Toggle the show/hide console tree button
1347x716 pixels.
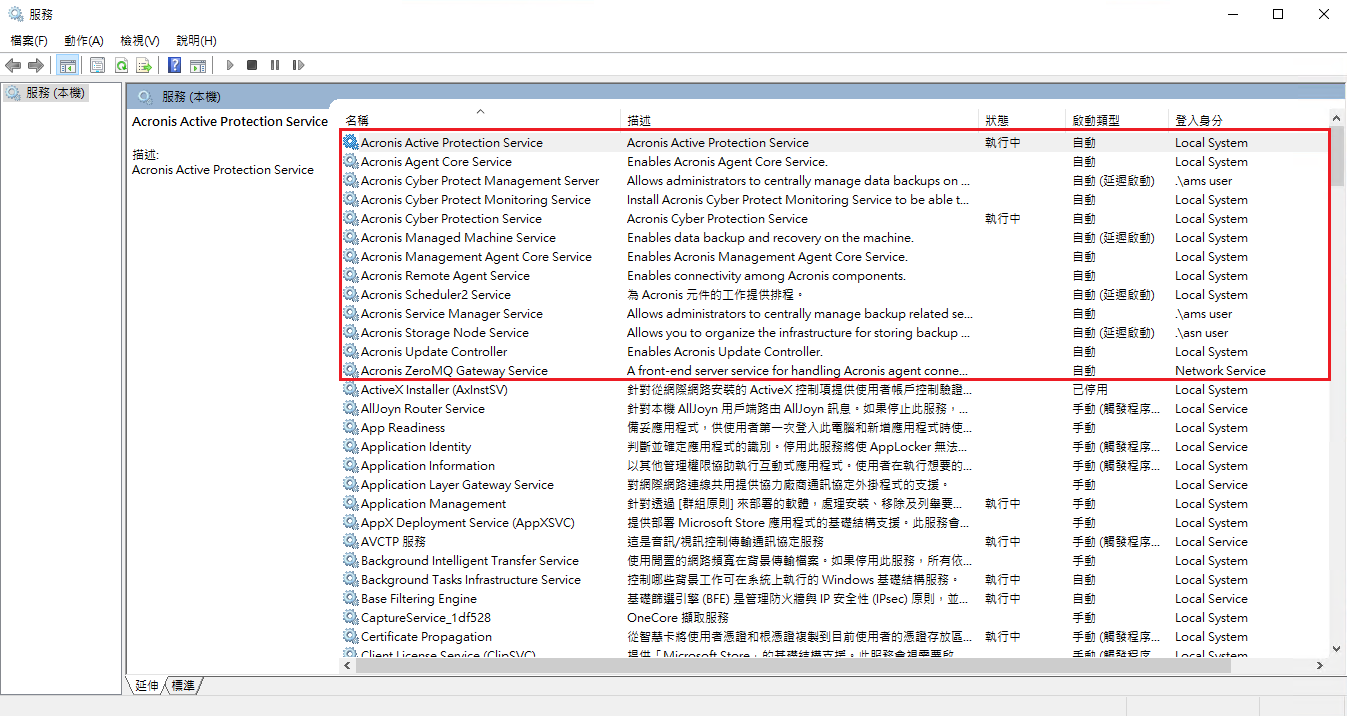(68, 65)
